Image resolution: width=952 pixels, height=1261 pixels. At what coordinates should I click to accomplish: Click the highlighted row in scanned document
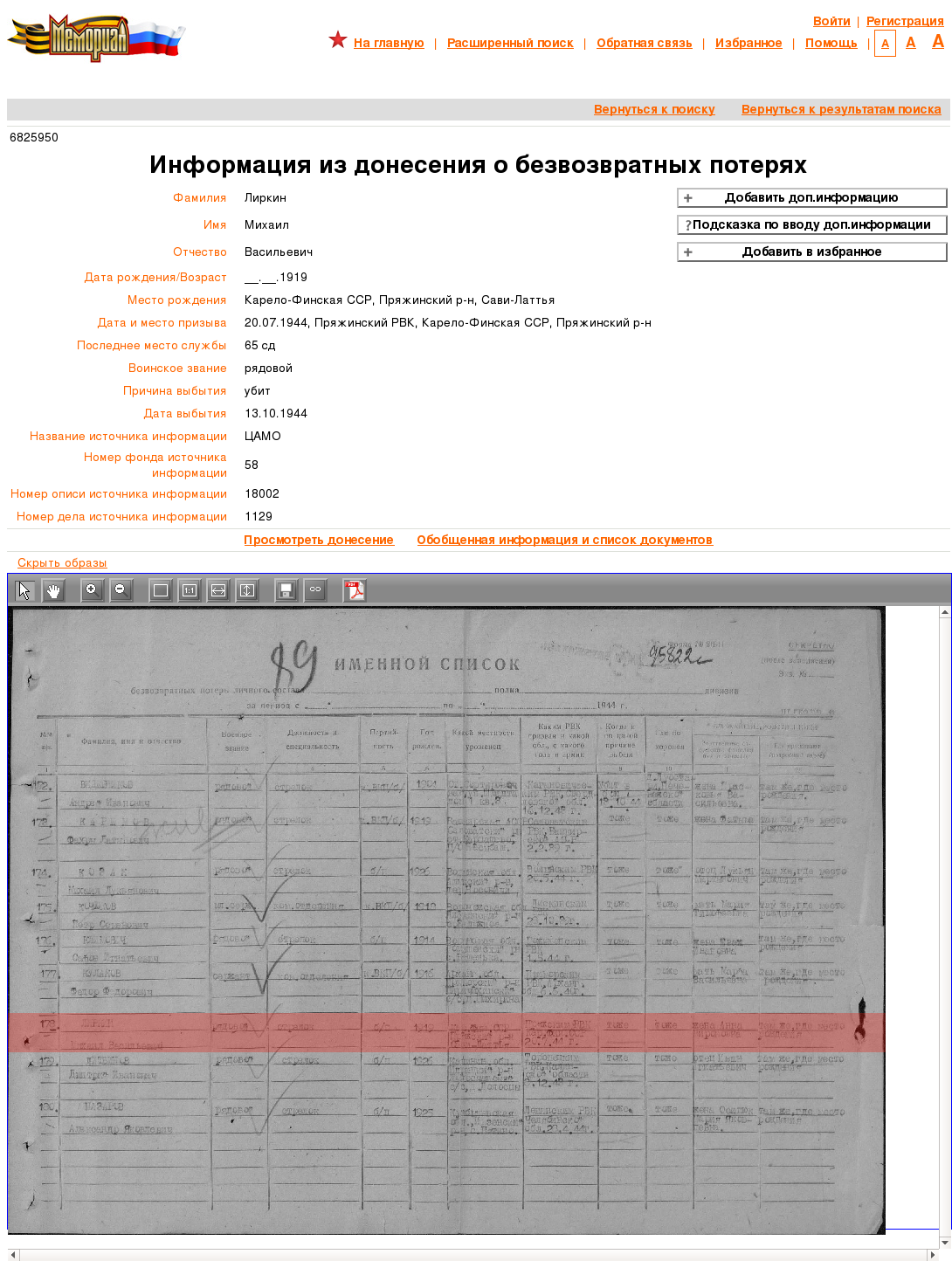446,1032
